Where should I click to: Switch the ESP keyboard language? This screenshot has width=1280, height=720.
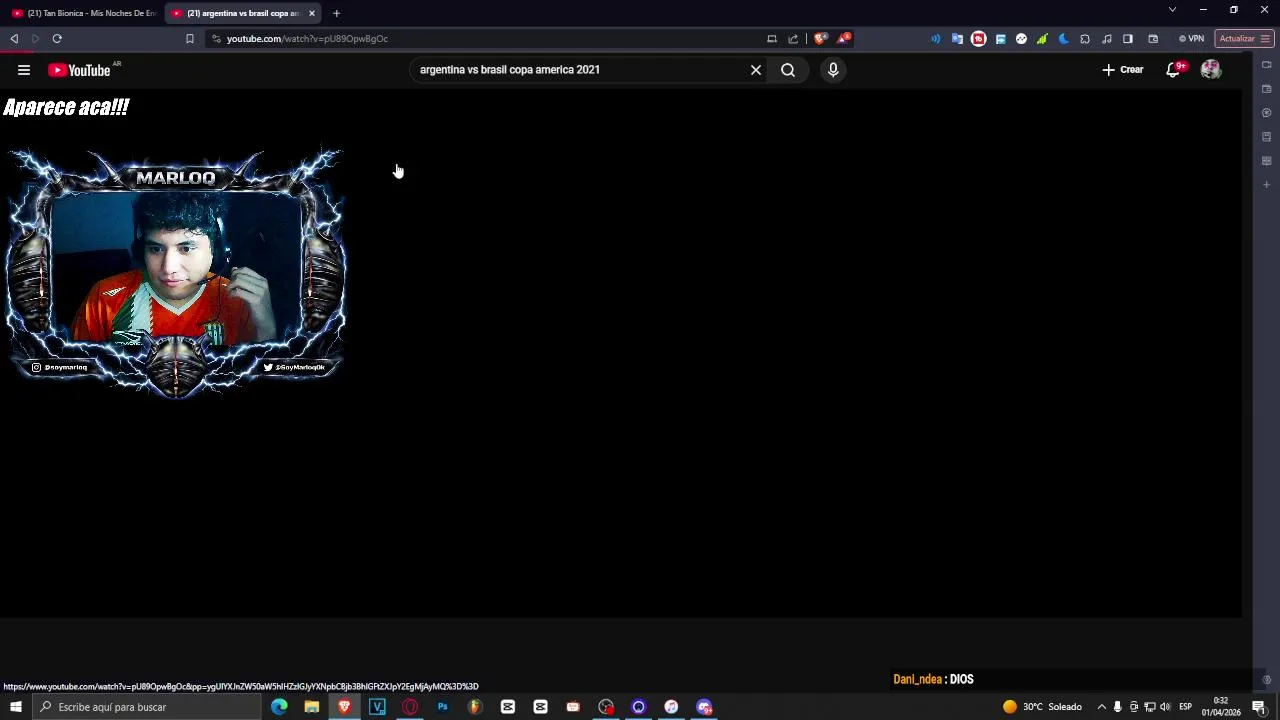click(x=1185, y=707)
